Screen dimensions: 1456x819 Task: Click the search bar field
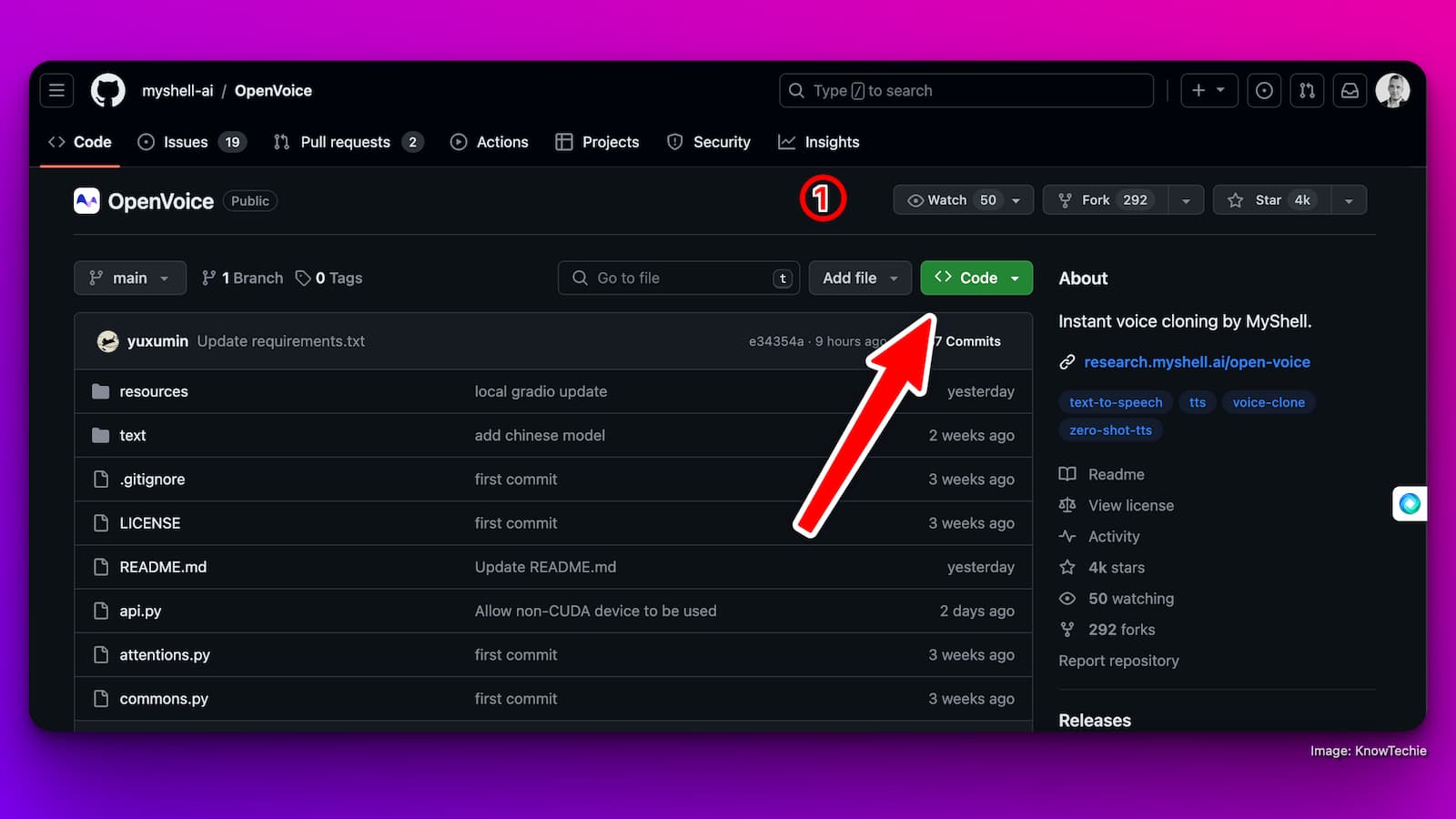966,90
